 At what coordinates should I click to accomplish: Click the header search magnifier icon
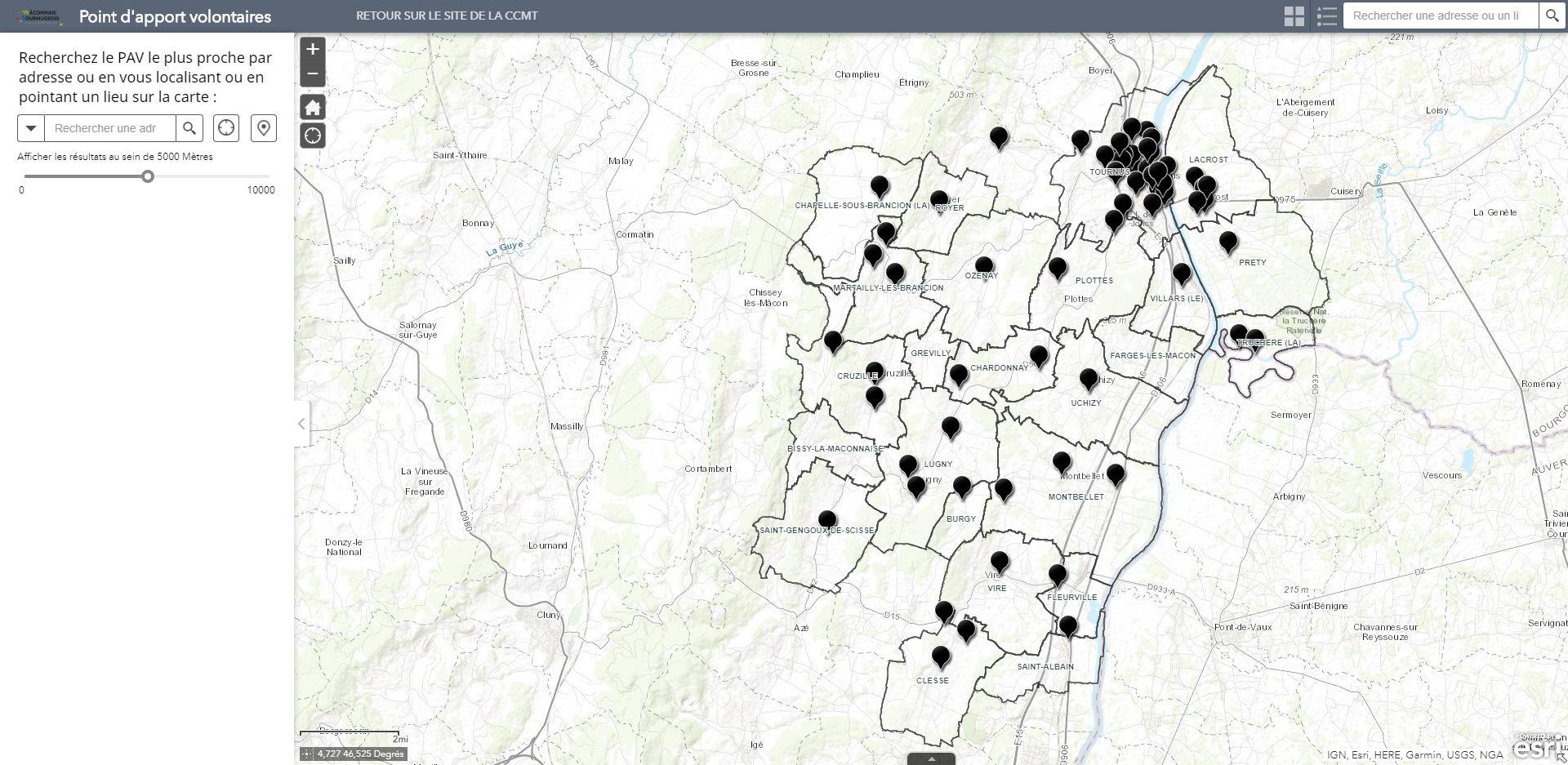click(1552, 16)
